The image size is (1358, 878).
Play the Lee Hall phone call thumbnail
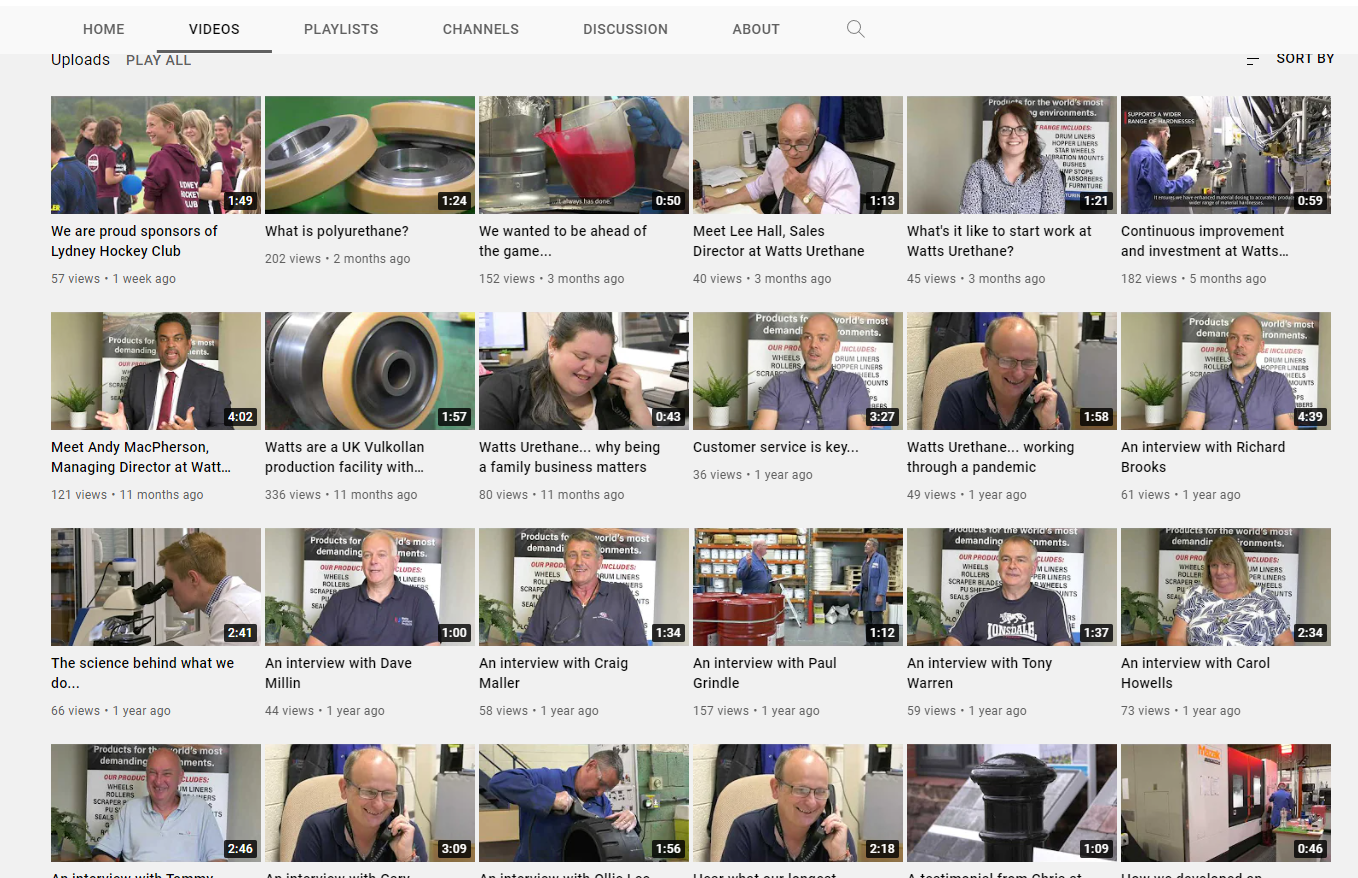click(x=798, y=155)
